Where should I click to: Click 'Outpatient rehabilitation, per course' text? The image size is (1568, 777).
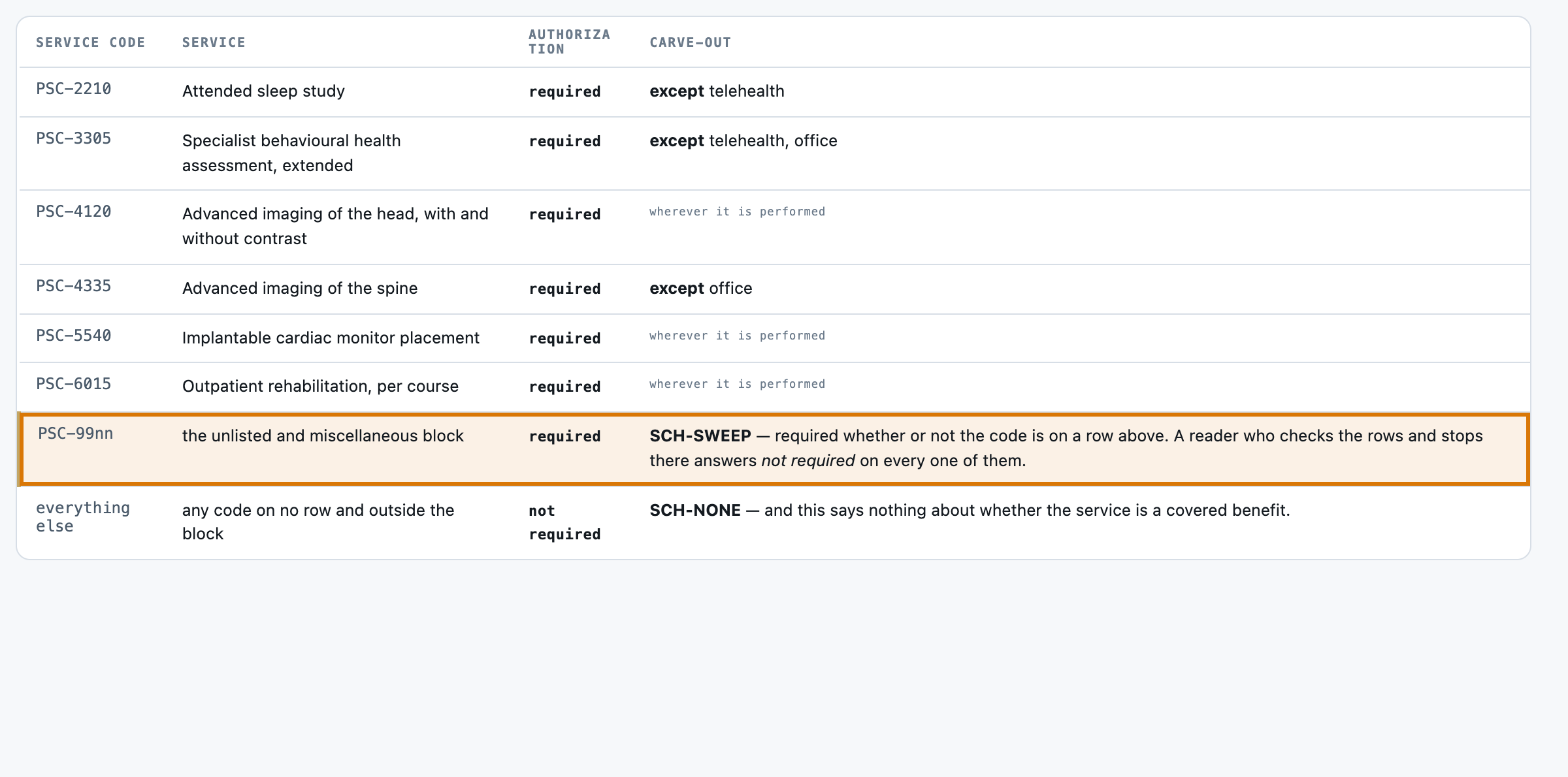(320, 386)
